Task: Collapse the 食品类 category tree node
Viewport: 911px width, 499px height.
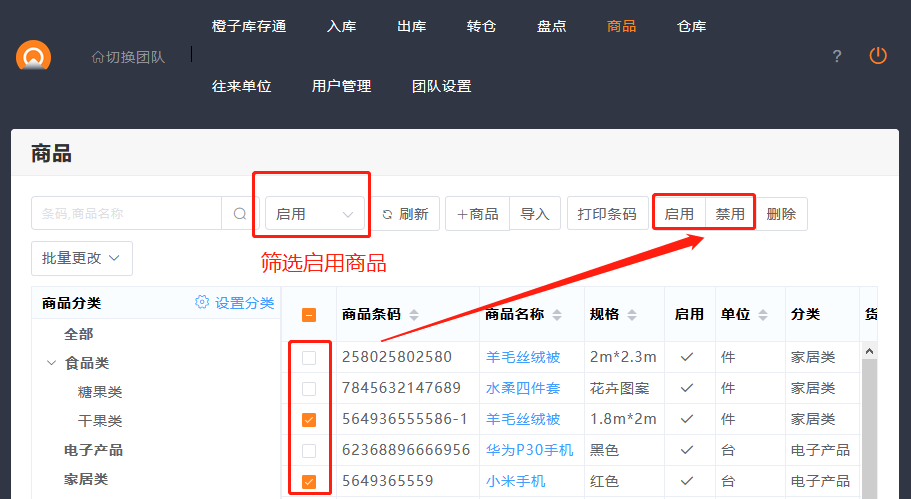Action: tap(51, 363)
